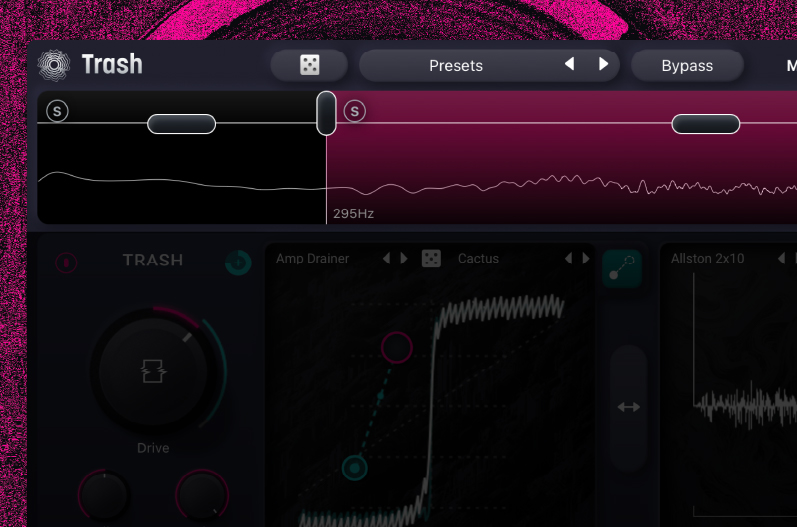Click the Trash plugin title text
The image size is (797, 527).
[x=112, y=65]
